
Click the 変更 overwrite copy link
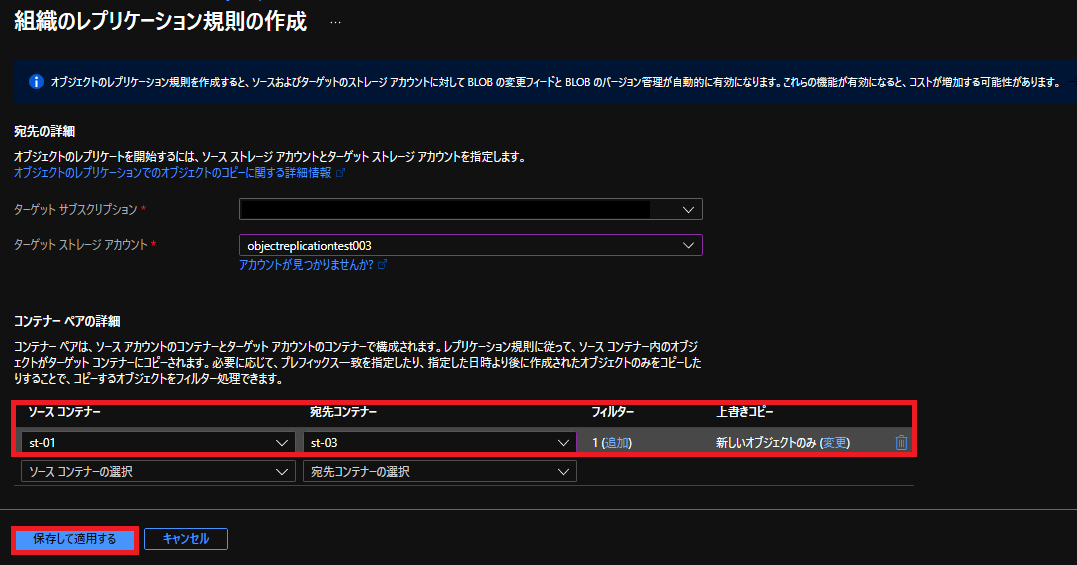pos(835,443)
